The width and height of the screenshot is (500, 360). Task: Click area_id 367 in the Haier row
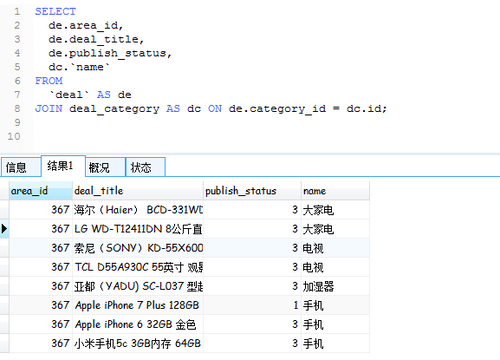click(41, 210)
